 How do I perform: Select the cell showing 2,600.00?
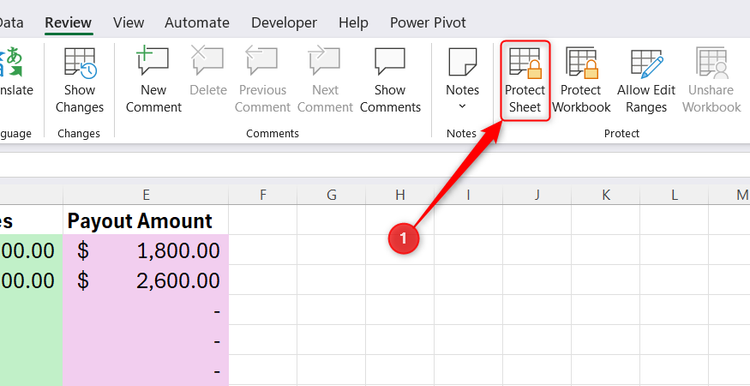click(x=146, y=280)
